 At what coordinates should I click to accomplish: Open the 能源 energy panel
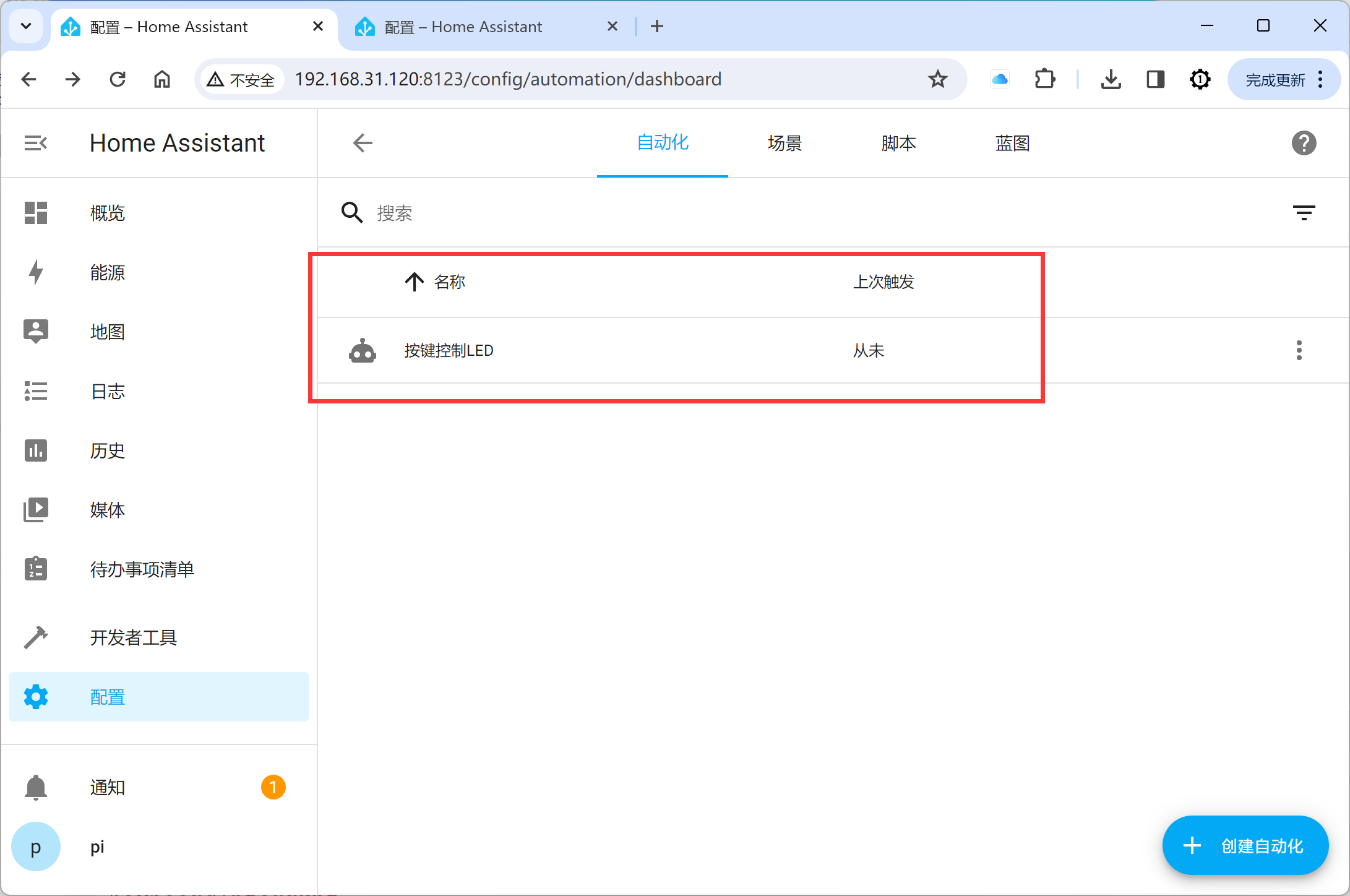(159, 272)
